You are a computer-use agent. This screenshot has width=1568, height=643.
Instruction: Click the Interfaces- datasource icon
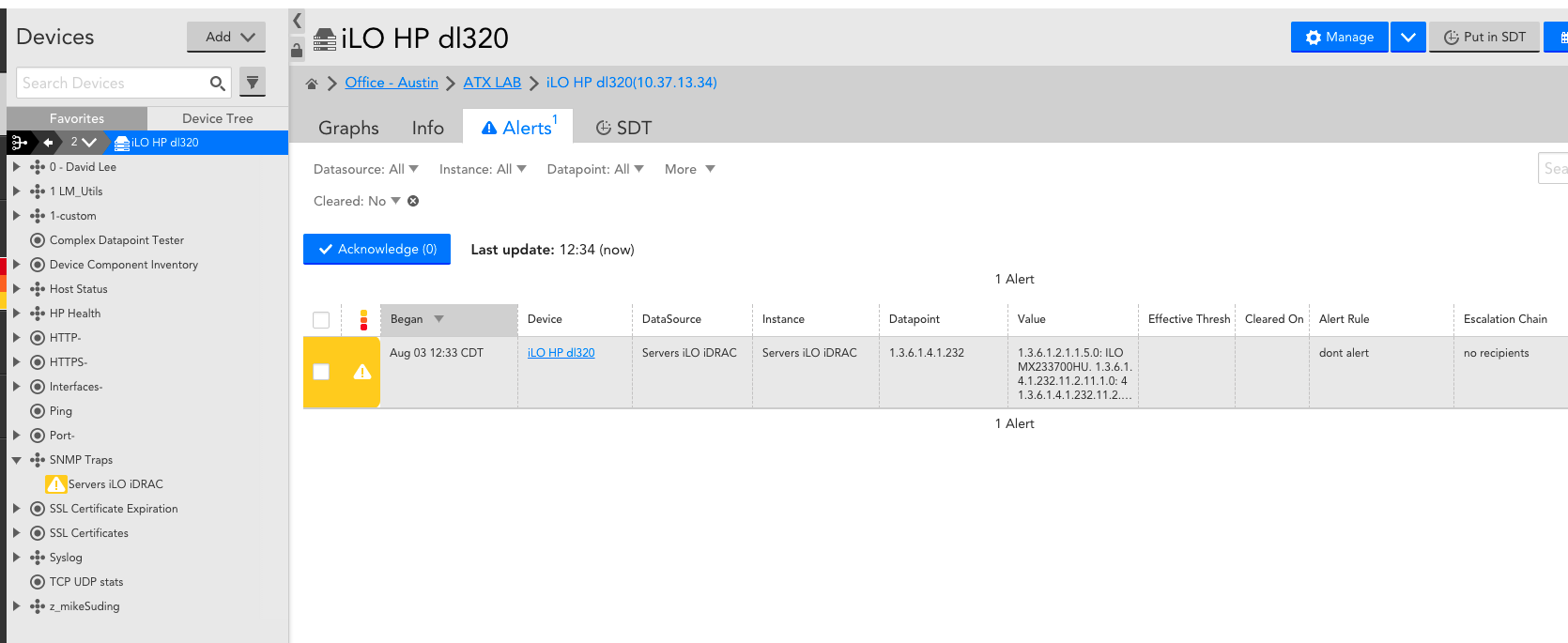(38, 387)
